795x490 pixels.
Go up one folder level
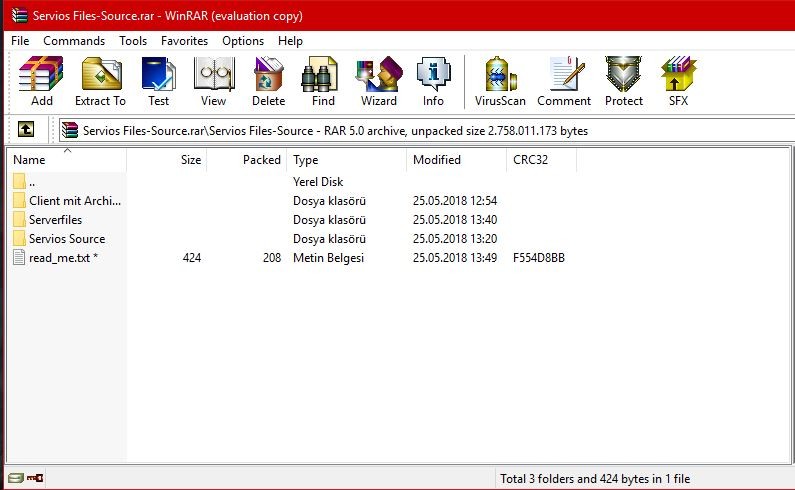point(26,129)
